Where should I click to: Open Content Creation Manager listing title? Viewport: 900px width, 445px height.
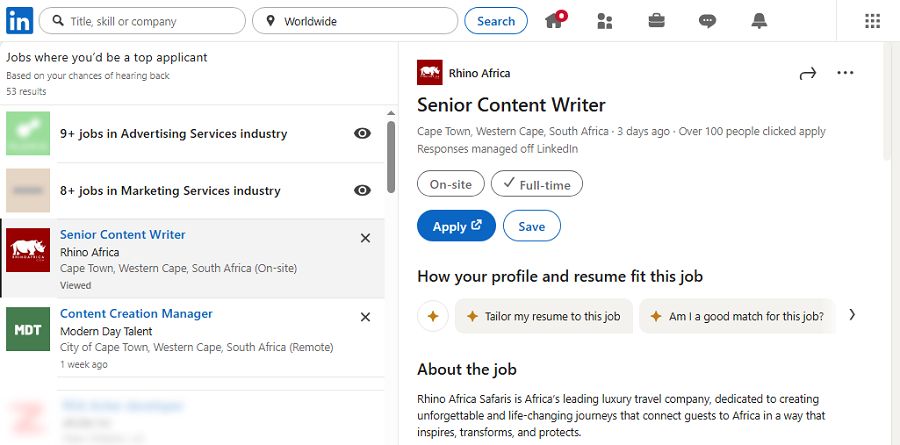[137, 314]
